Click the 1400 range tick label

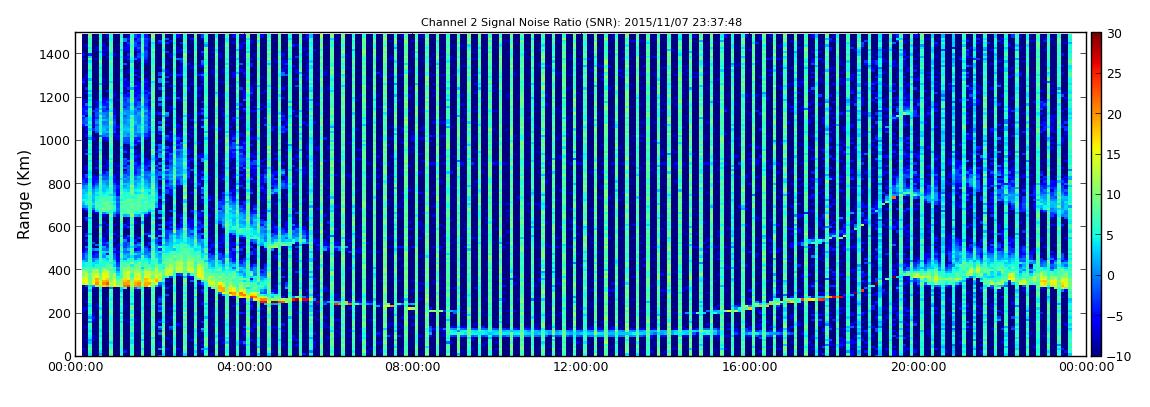(x=55, y=54)
